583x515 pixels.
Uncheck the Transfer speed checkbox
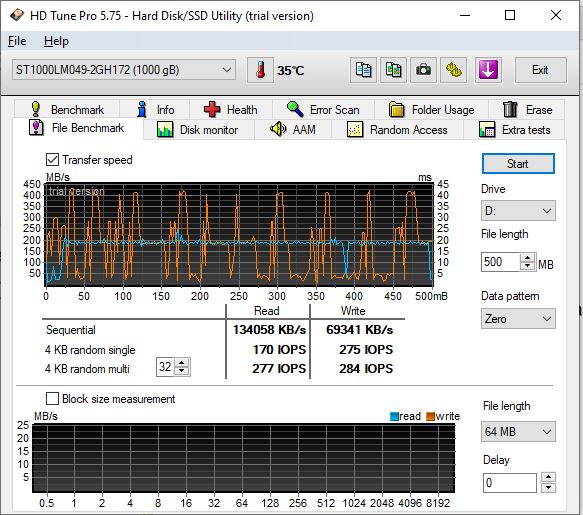pyautogui.click(x=52, y=160)
